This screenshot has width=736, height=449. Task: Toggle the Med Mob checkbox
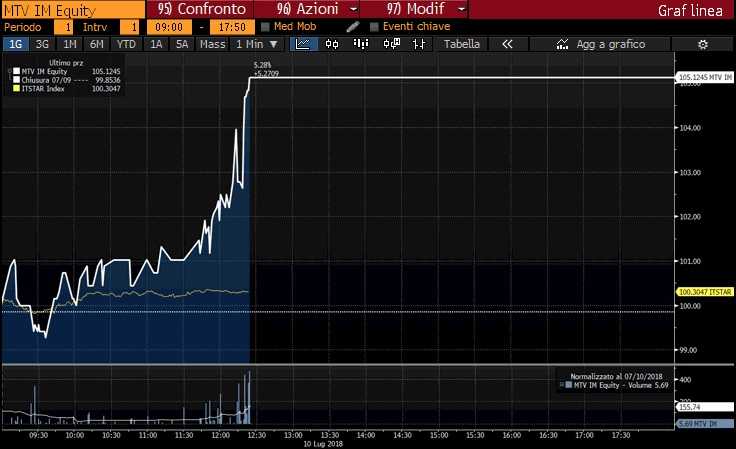265,27
